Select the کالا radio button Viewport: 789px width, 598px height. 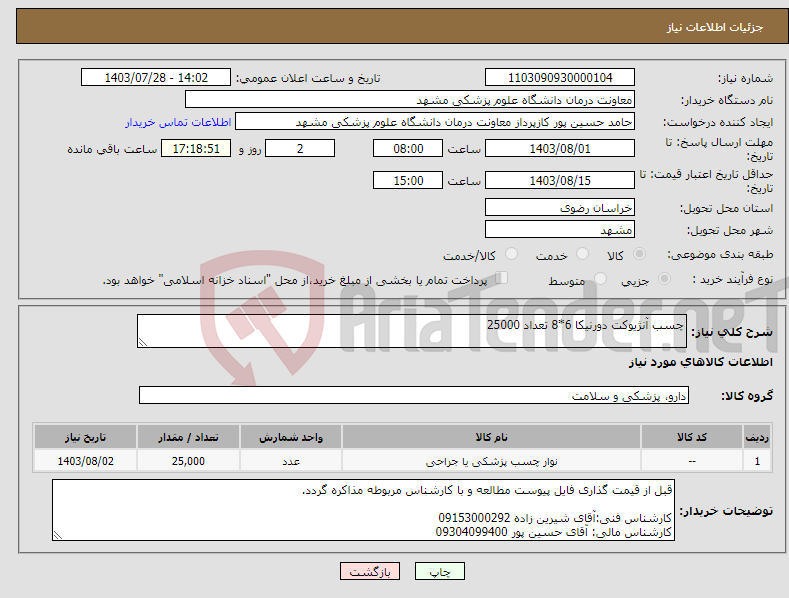pyautogui.click(x=639, y=254)
